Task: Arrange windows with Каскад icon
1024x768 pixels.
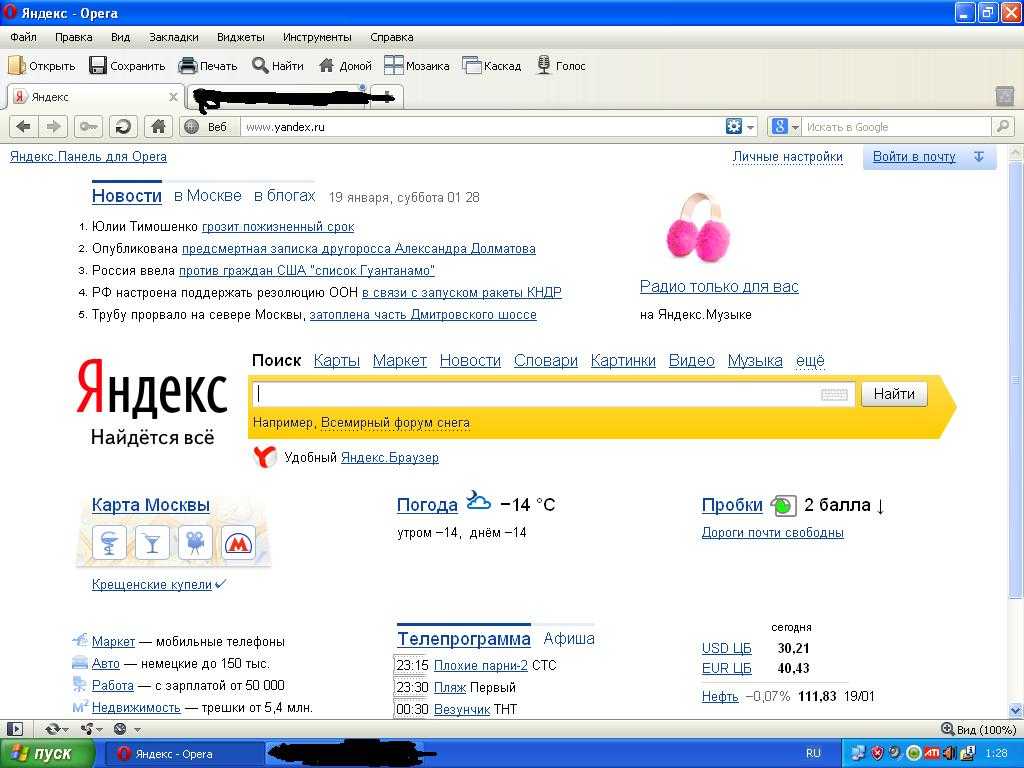Action: (x=472, y=65)
